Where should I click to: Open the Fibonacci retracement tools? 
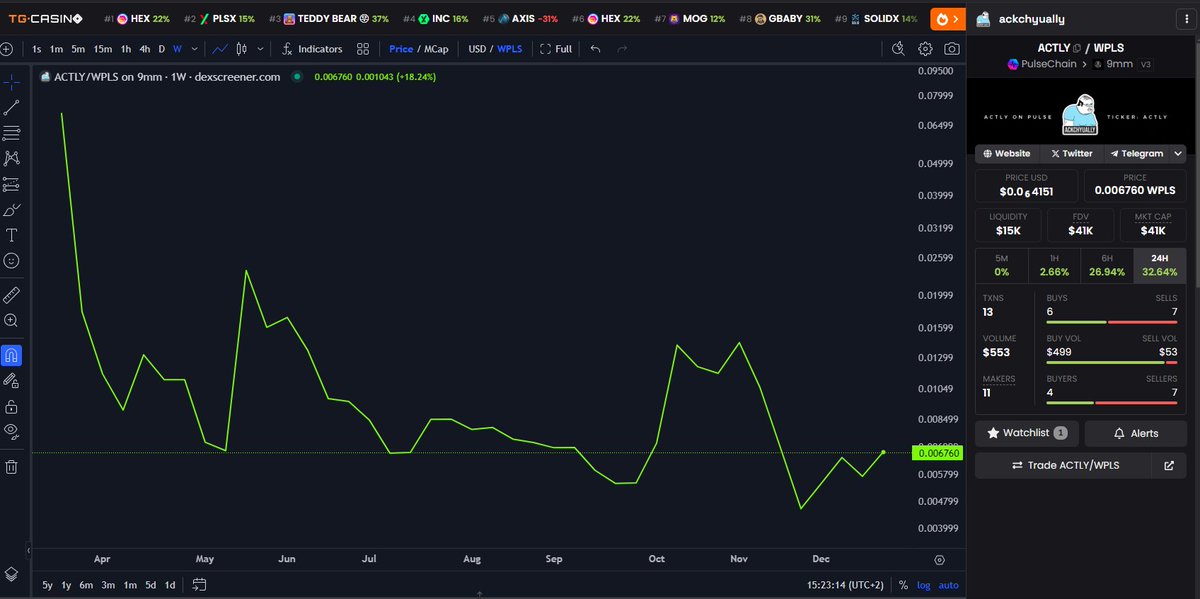pos(11,133)
